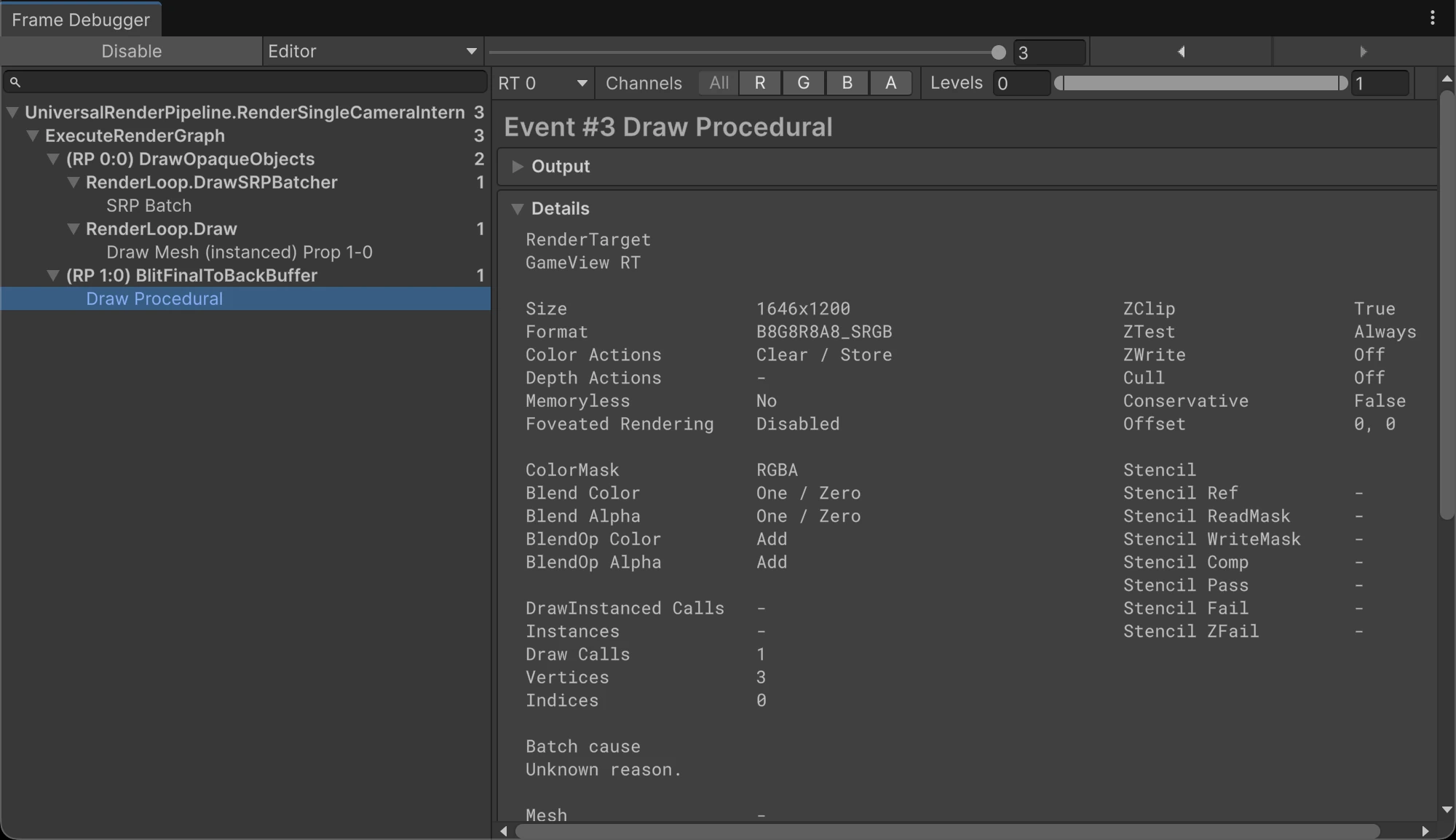Collapse the RenderLoop.Draw node arrow
The height and width of the screenshot is (840, 1456).
pos(74,229)
